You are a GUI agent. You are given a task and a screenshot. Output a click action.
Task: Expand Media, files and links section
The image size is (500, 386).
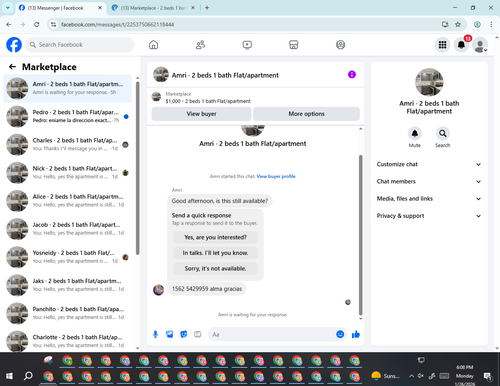pyautogui.click(x=429, y=199)
